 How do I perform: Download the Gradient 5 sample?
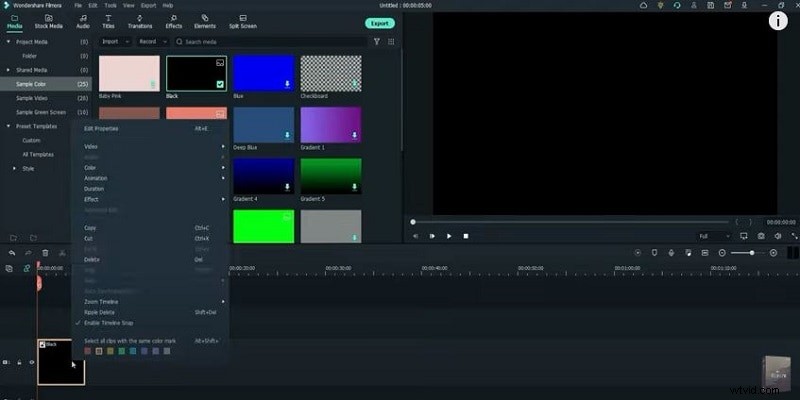355,187
